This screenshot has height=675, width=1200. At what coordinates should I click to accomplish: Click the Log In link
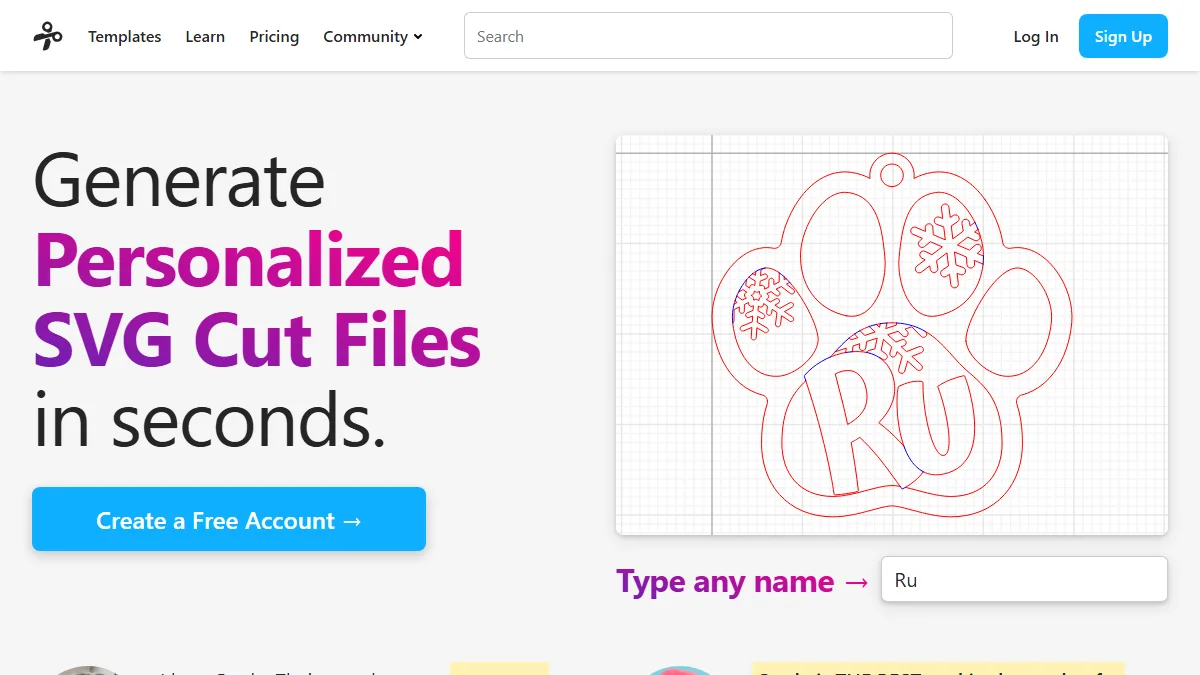[1036, 36]
